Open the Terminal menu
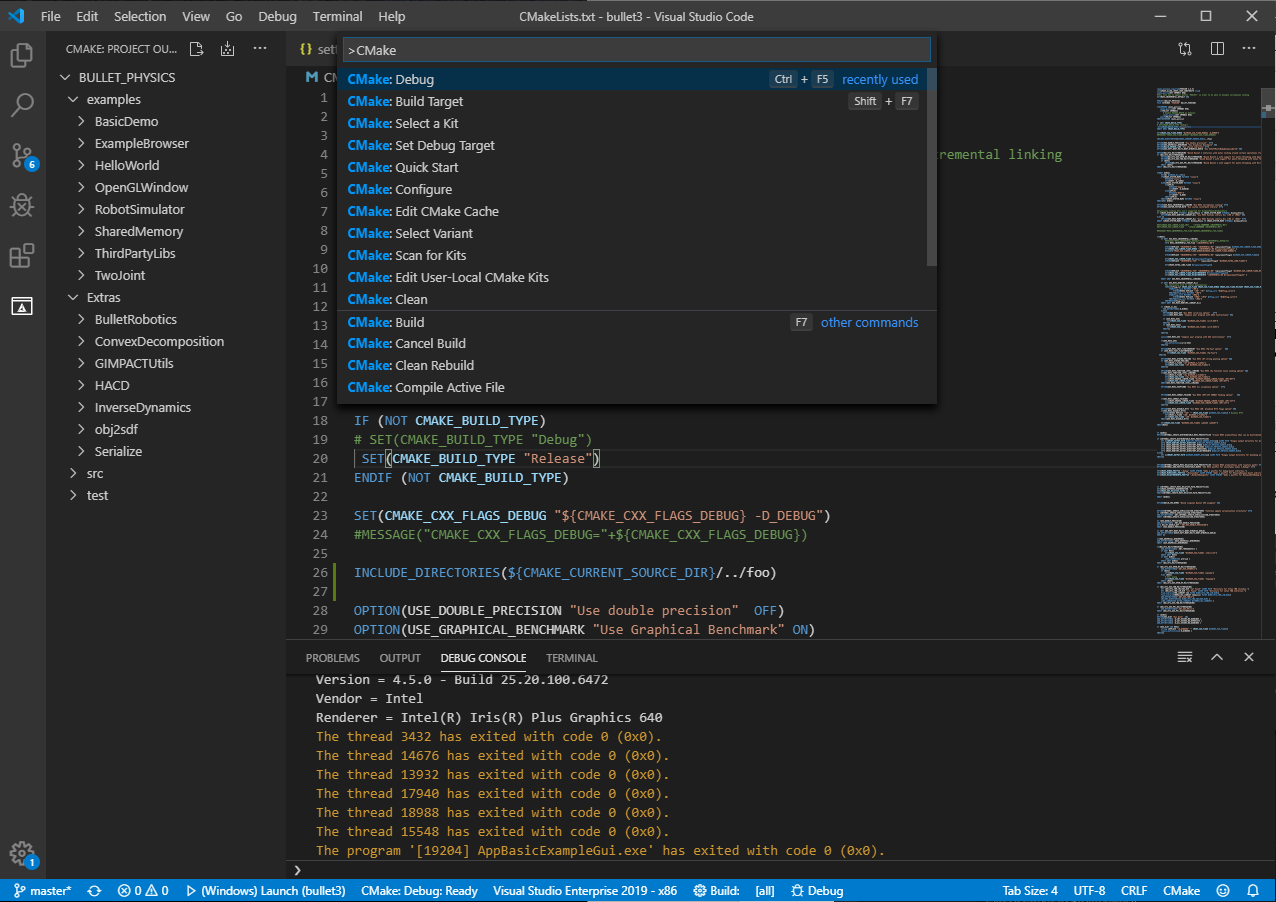 (x=337, y=16)
